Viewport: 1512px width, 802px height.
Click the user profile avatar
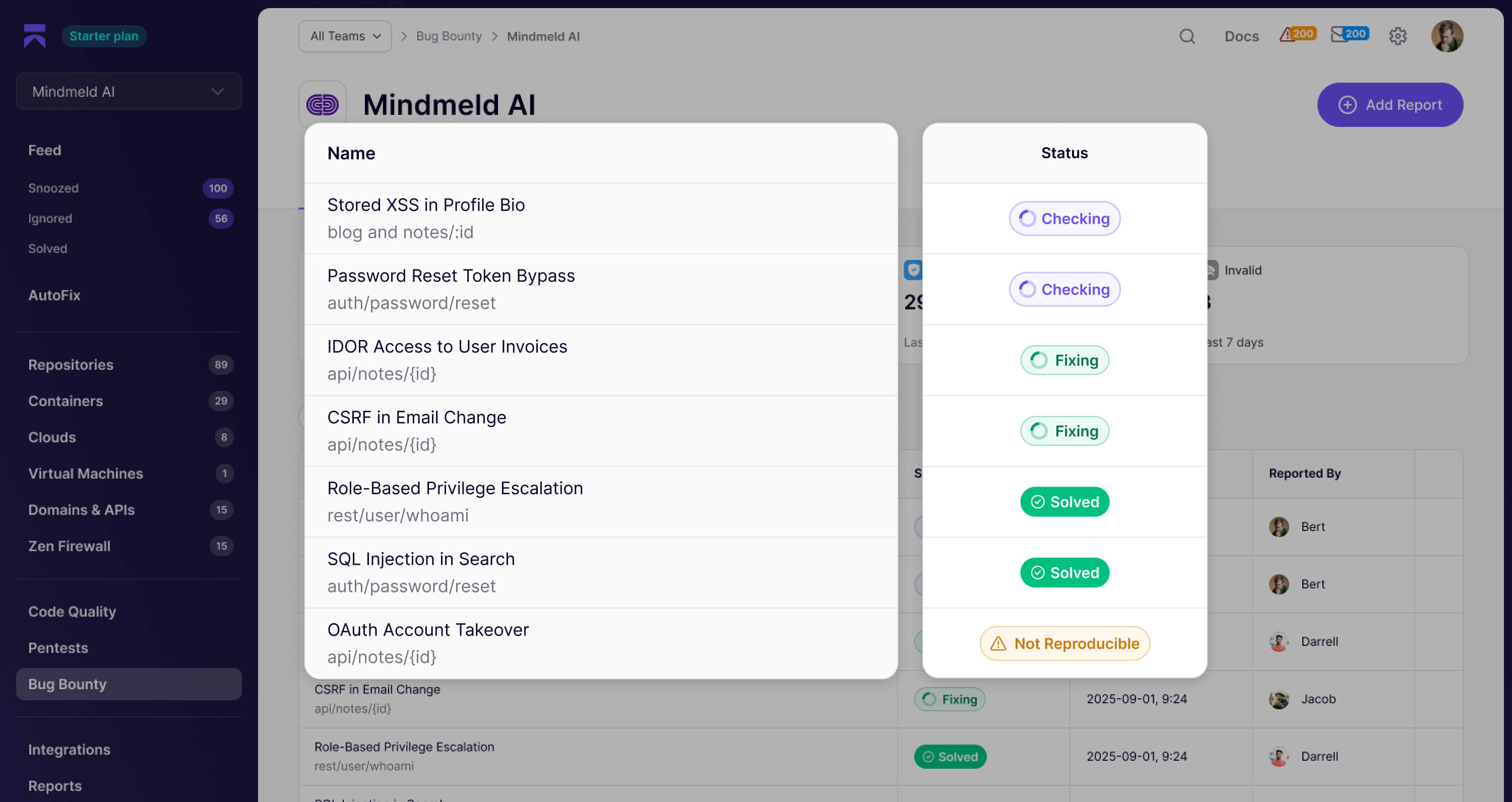pos(1446,36)
